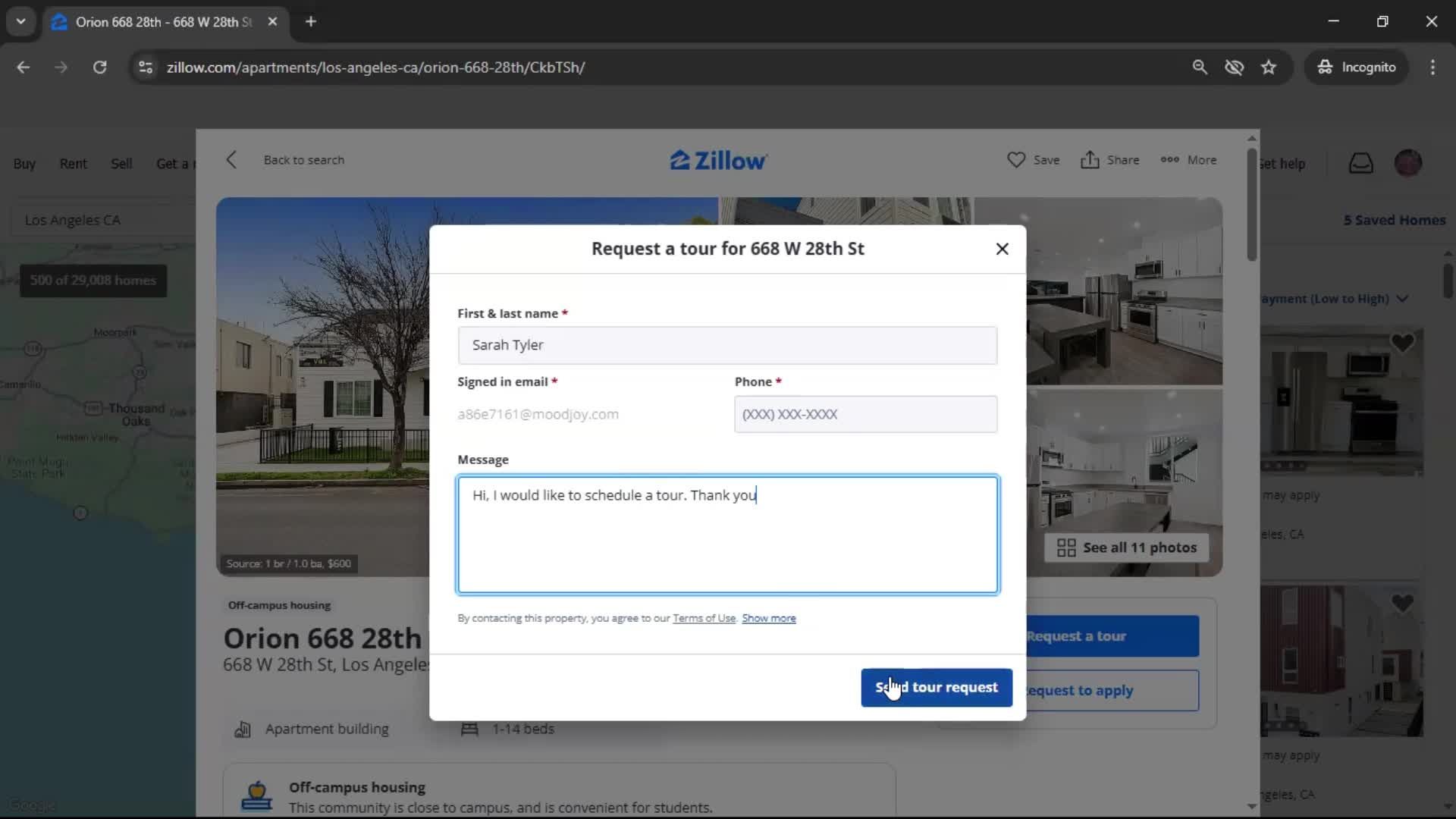Viewport: 1456px width, 819px height.
Task: Click the back arrow beside Back to search
Action: [231, 160]
